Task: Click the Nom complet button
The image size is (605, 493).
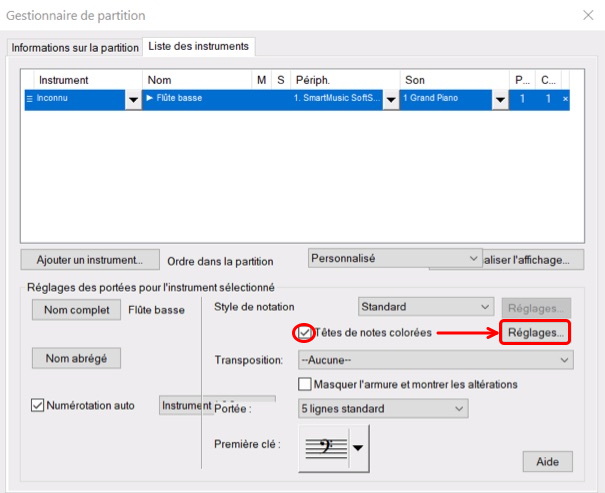Action: coord(76,310)
